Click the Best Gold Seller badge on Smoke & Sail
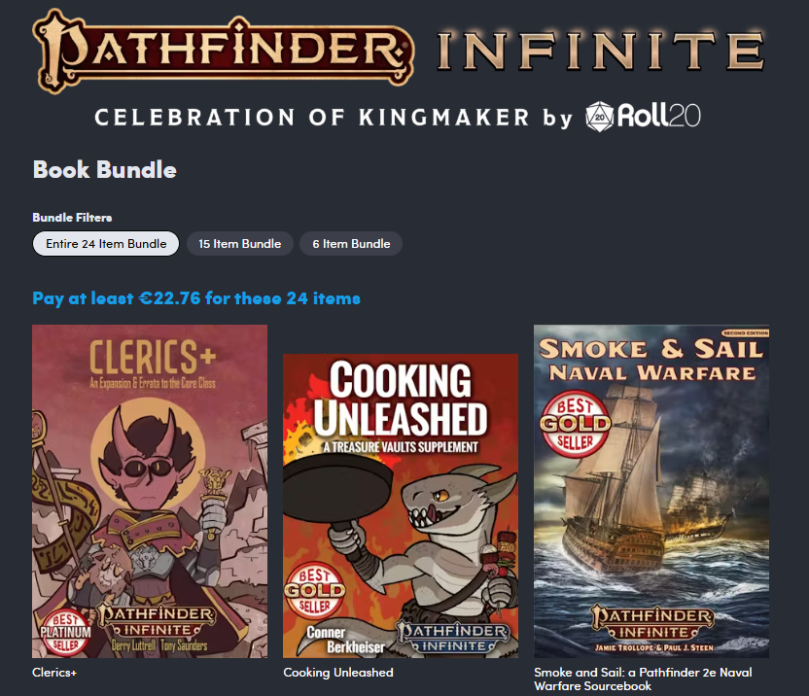This screenshot has height=696, width=809. click(575, 424)
